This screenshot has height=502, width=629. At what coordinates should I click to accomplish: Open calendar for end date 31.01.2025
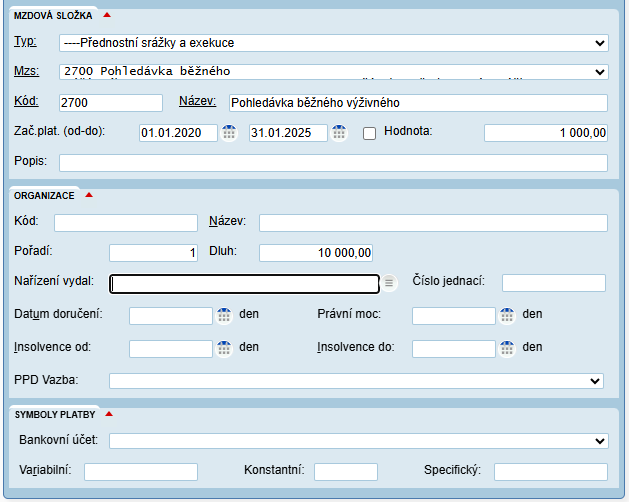(x=339, y=133)
